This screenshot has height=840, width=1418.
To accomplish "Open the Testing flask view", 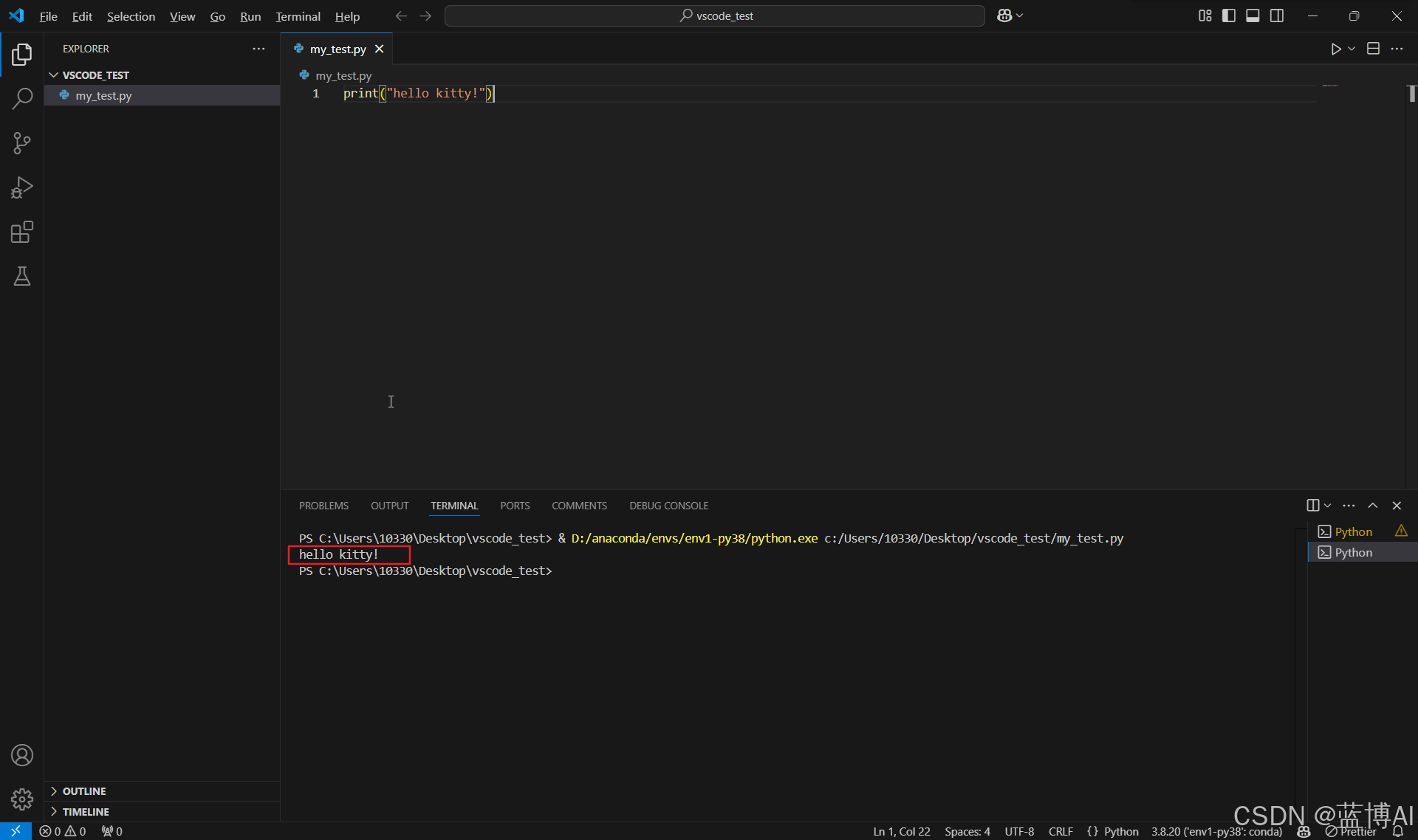I will 22,277.
